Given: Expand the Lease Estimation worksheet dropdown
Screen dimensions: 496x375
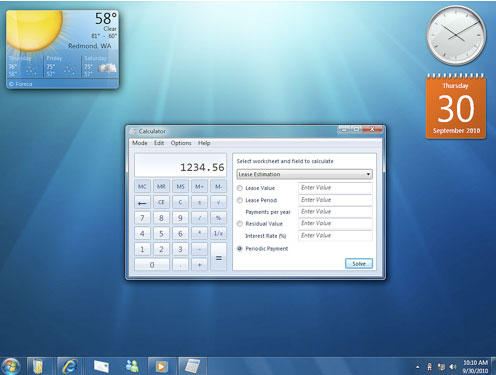Looking at the screenshot, I should [x=304, y=174].
